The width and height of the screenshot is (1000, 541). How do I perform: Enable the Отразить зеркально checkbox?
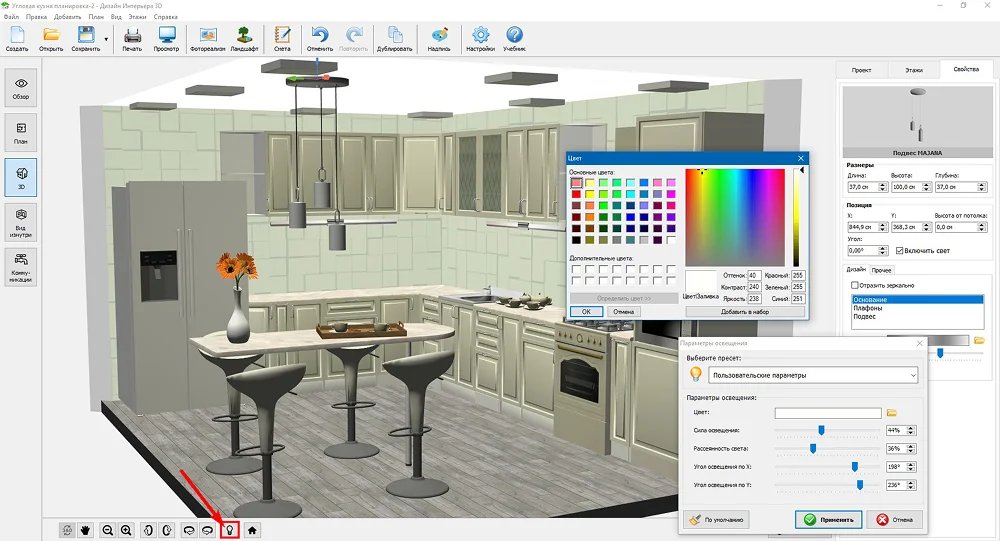(x=854, y=285)
